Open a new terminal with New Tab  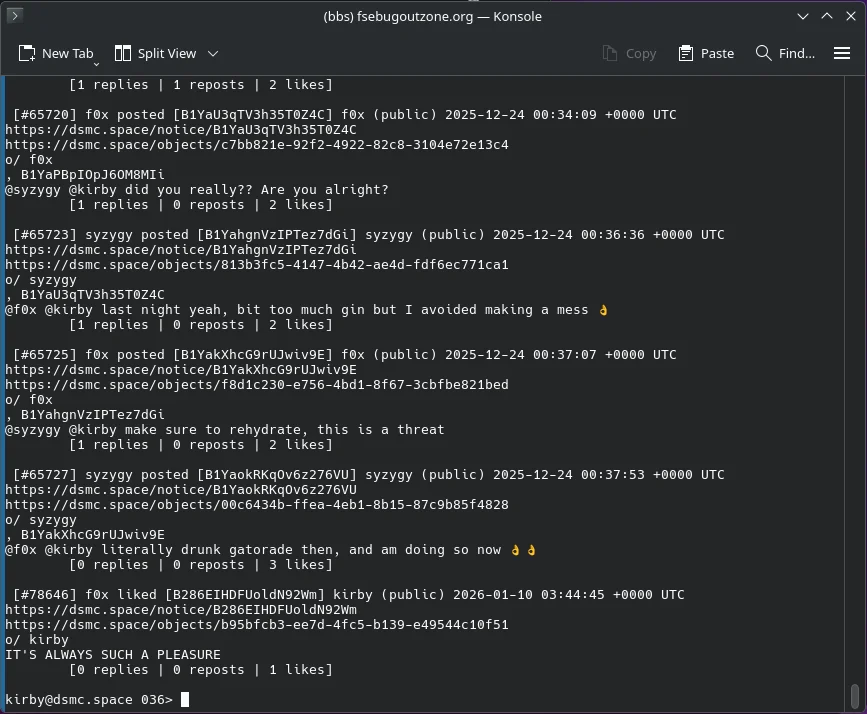(x=56, y=53)
